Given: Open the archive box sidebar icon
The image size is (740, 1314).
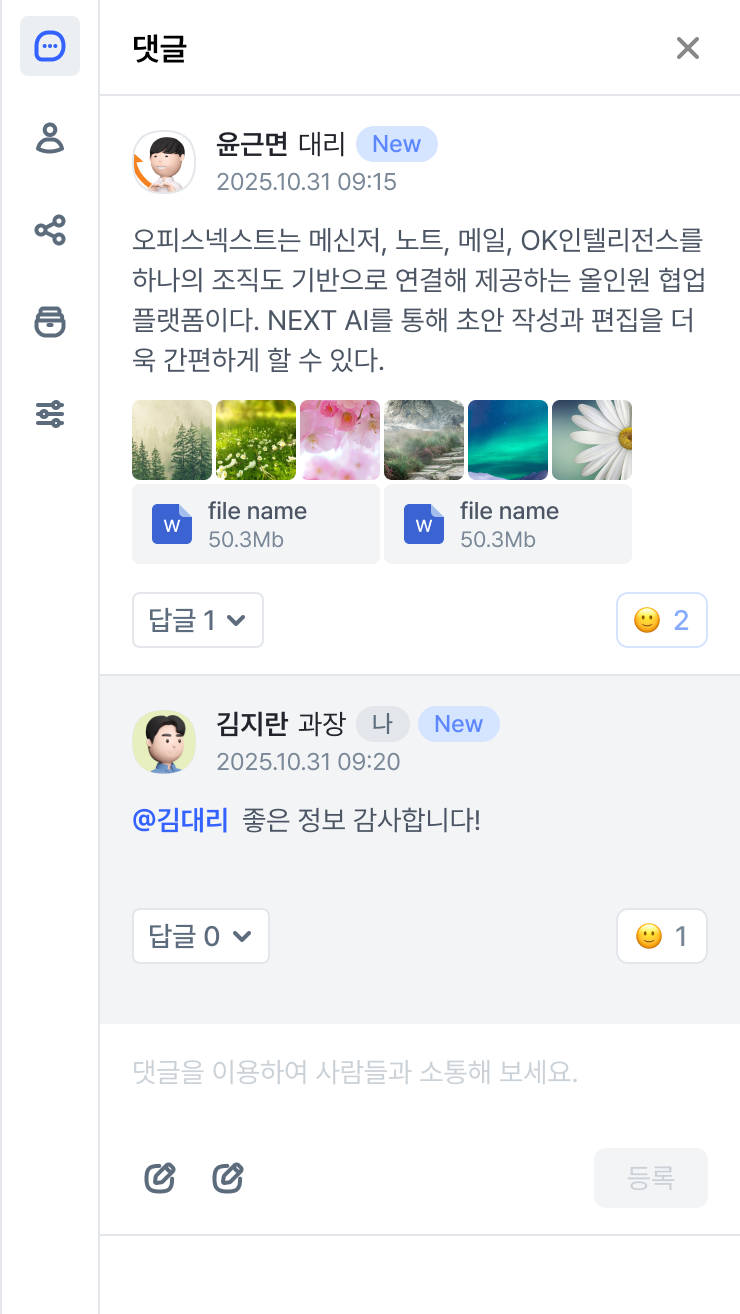Looking at the screenshot, I should click(50, 322).
